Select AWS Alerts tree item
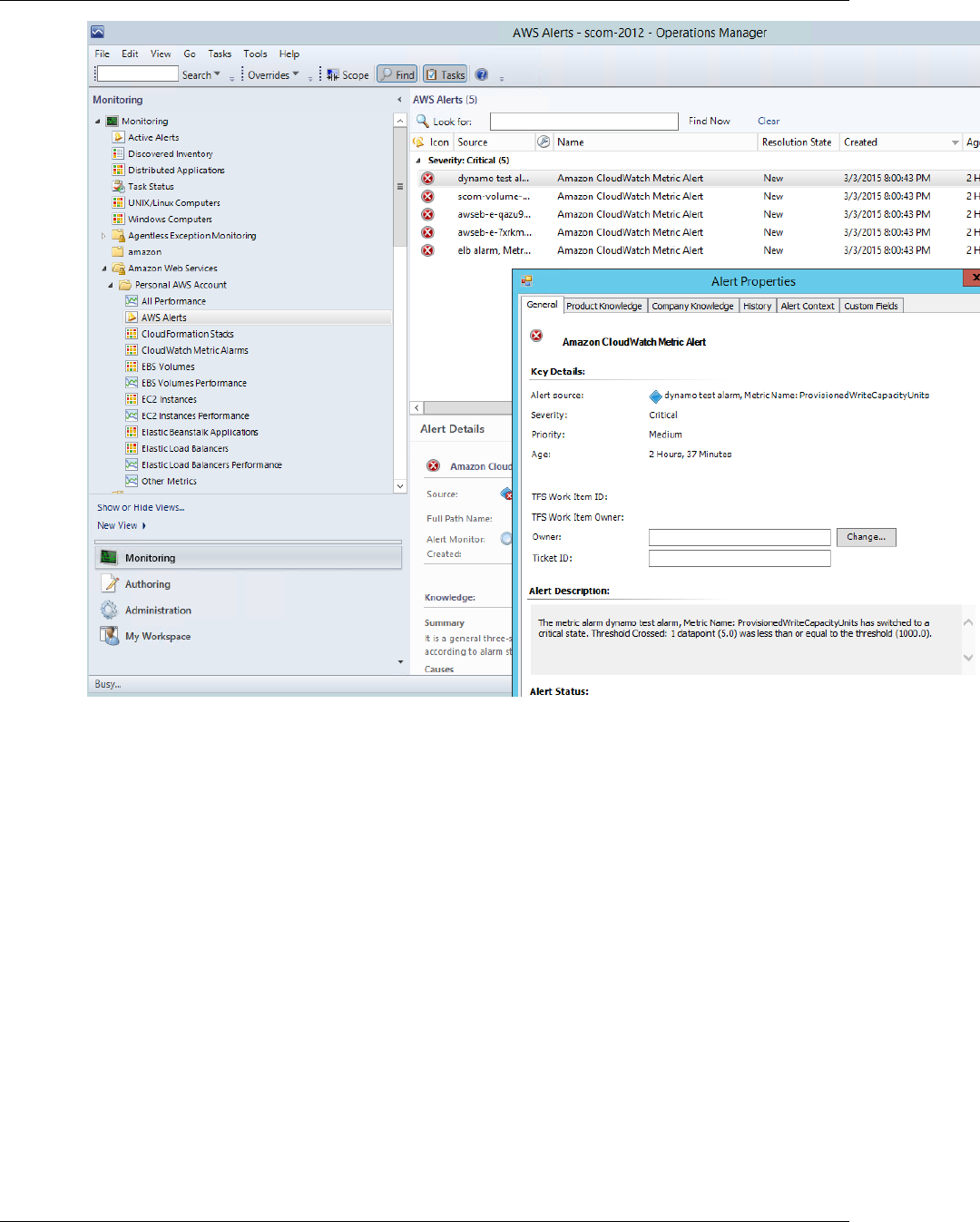The height and width of the screenshot is (1222, 980). pos(164,318)
